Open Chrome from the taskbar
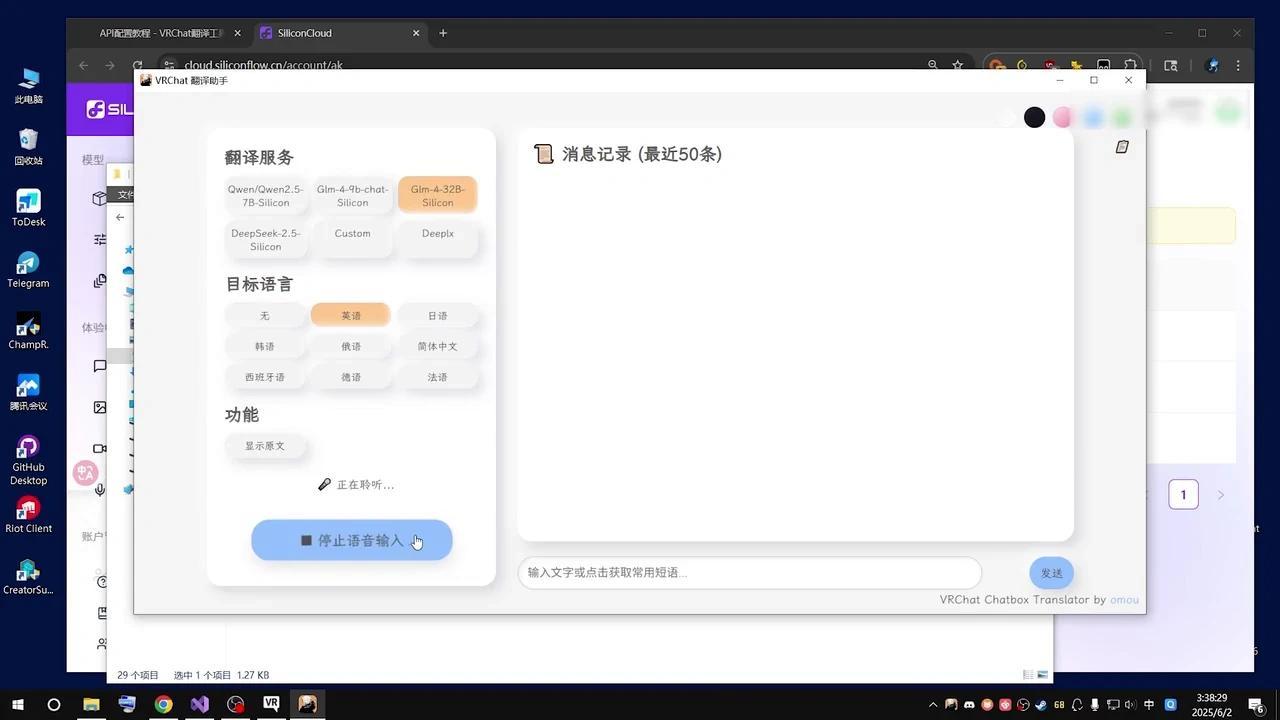1280x720 pixels. [x=163, y=705]
